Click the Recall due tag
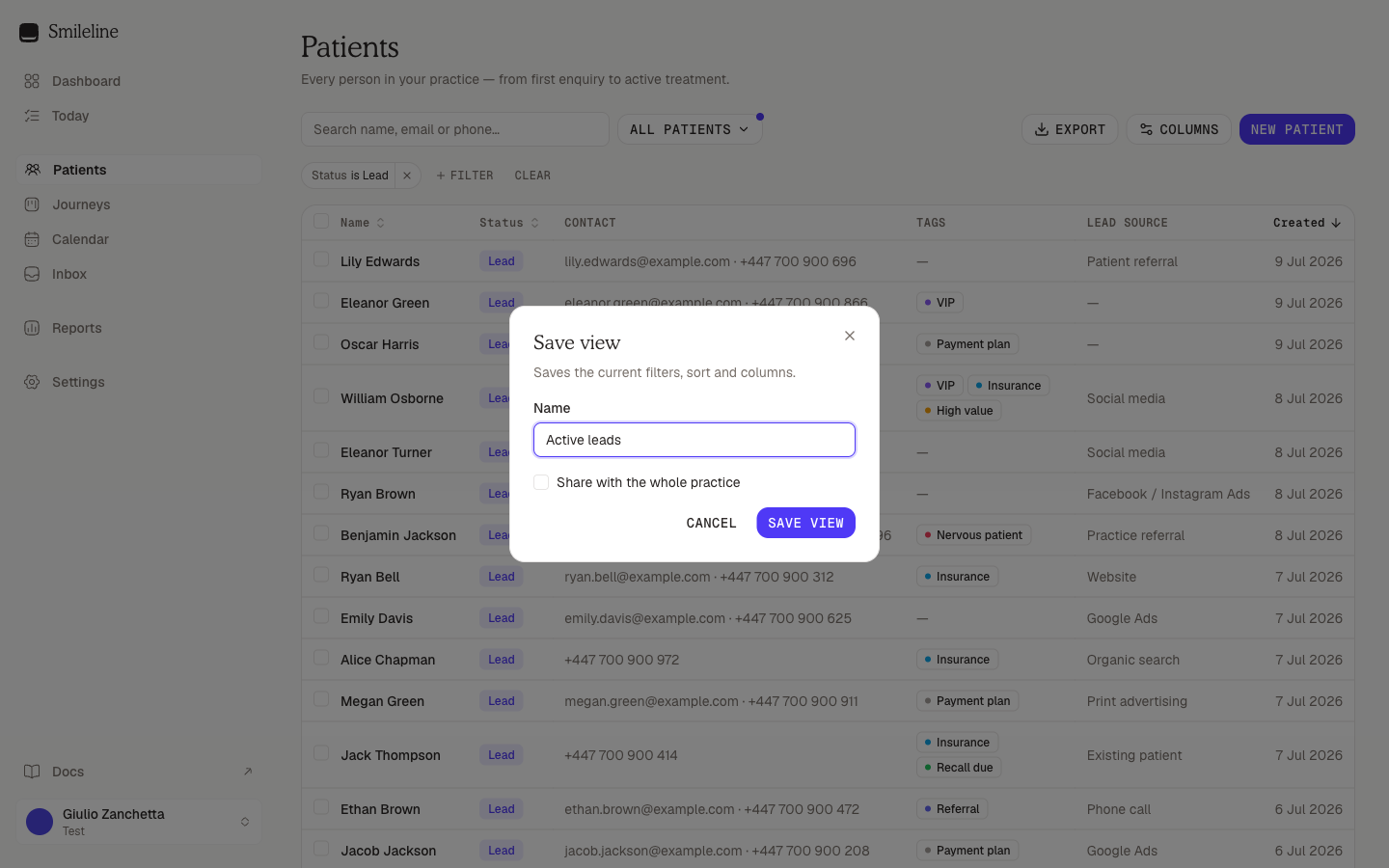 [x=959, y=768]
